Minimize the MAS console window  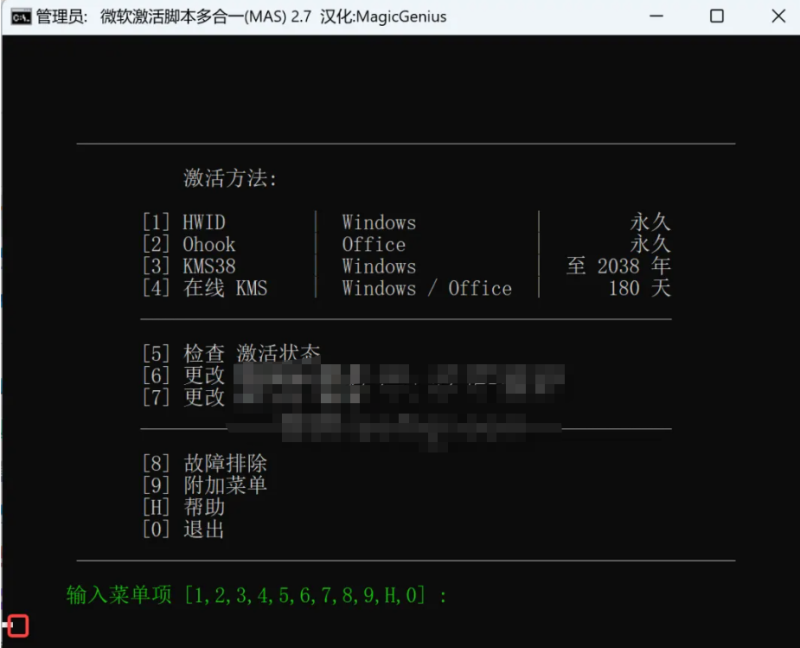[x=656, y=16]
